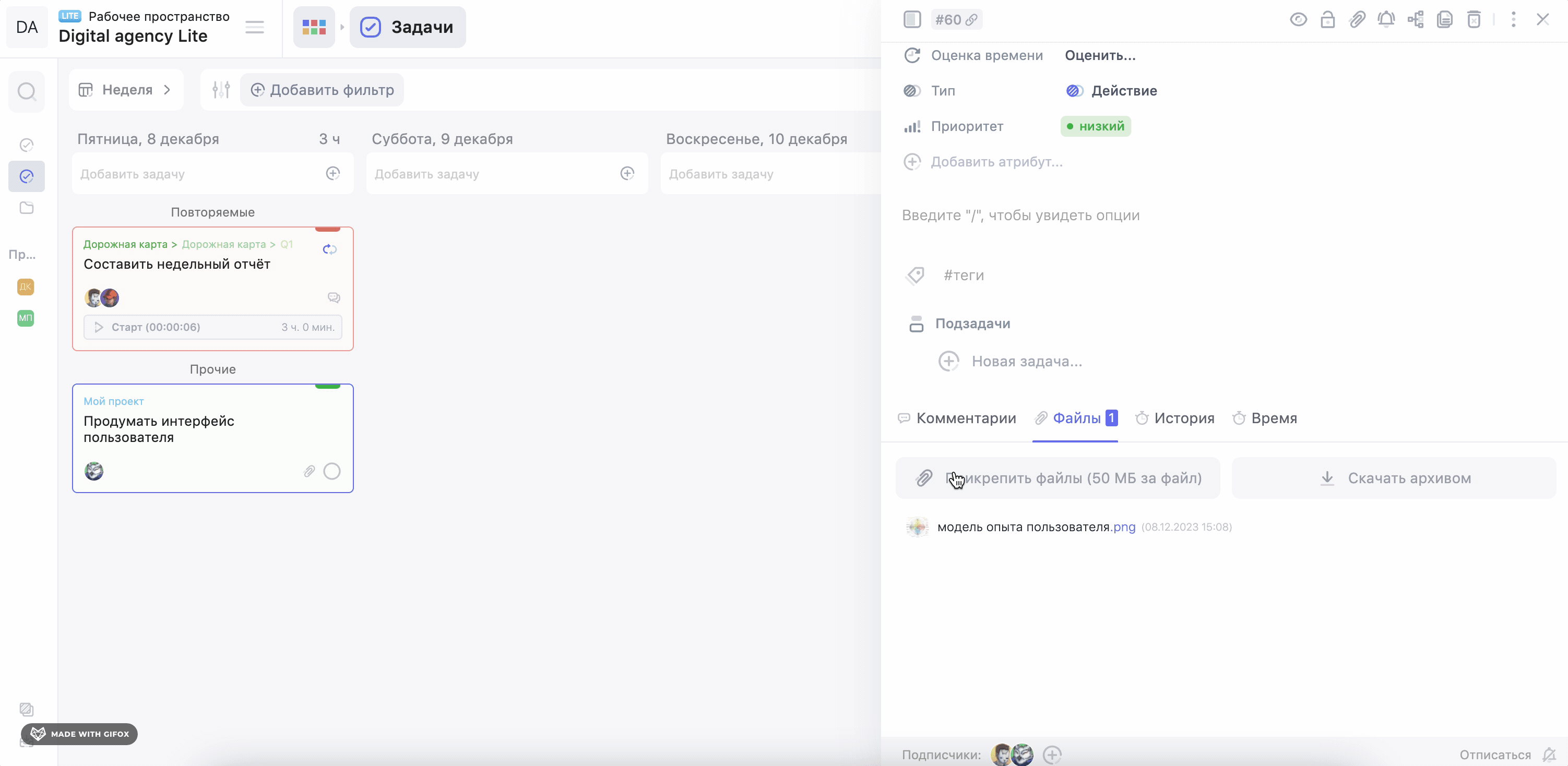This screenshot has height=766, width=1568.
Task: Click Отписаться link
Action: [x=1495, y=755]
